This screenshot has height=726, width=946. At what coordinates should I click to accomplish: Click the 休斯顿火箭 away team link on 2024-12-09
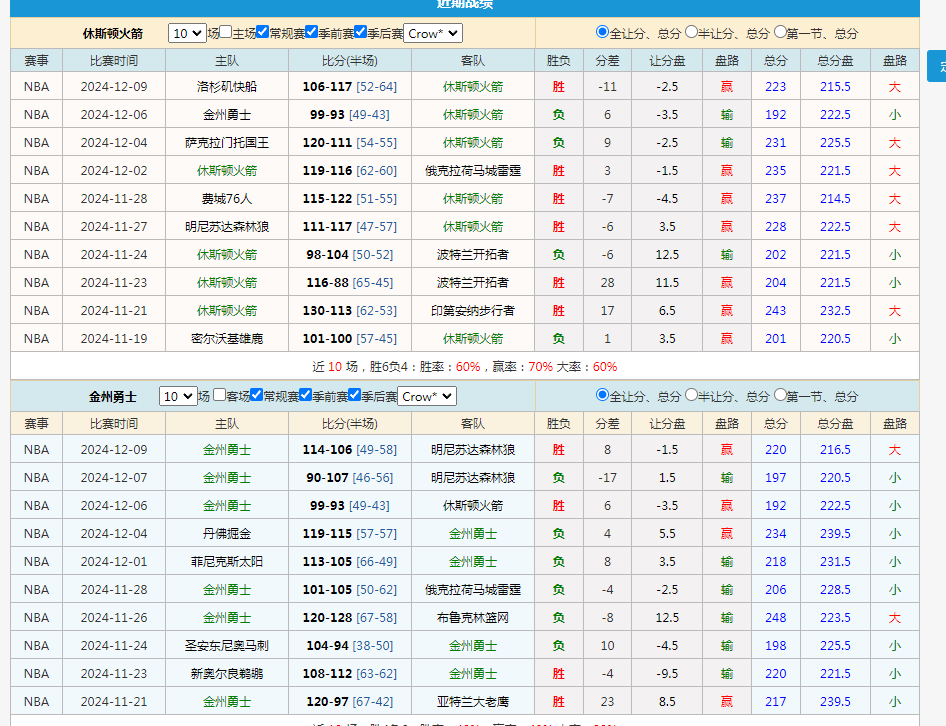tap(472, 86)
